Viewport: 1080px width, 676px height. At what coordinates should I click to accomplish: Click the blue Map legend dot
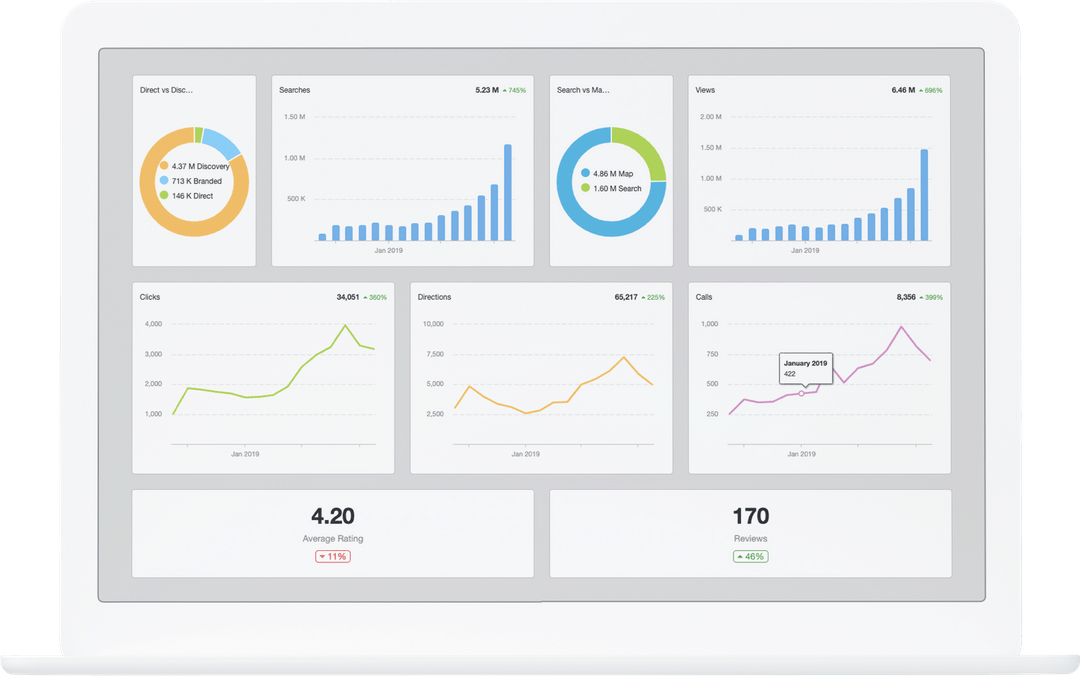(585, 173)
